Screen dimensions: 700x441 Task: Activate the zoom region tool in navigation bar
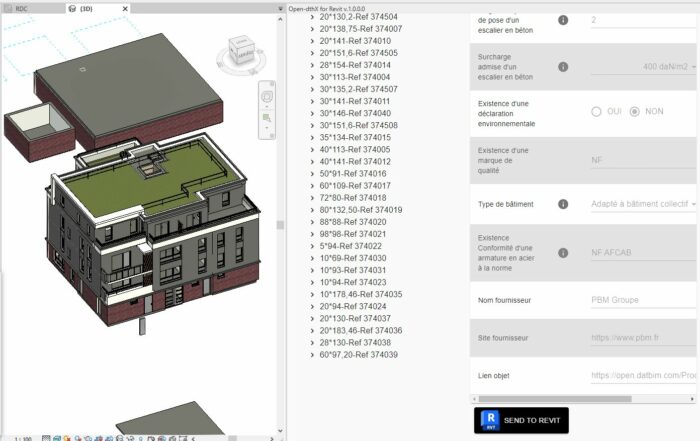pos(267,119)
